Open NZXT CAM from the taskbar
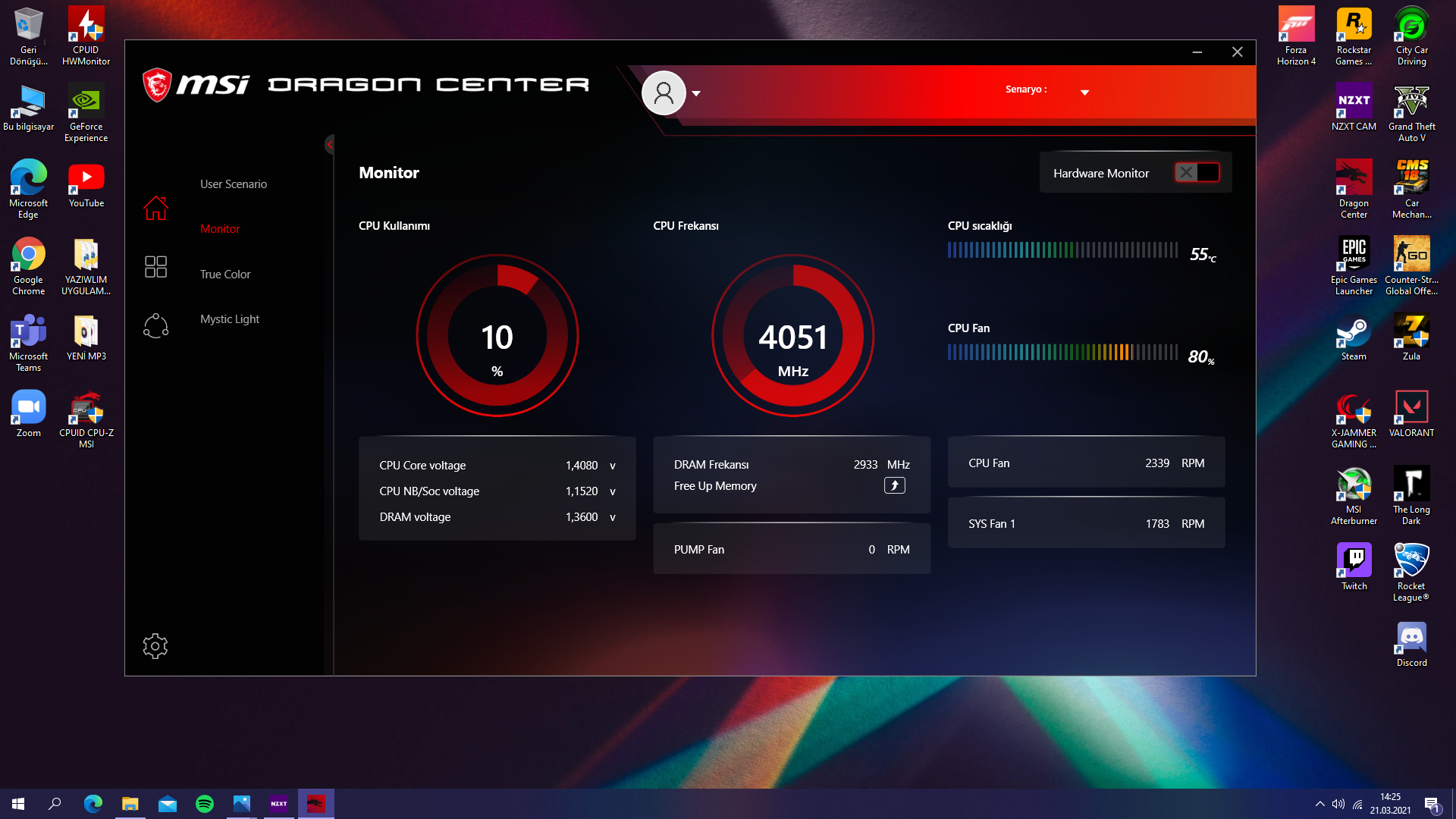 click(278, 804)
